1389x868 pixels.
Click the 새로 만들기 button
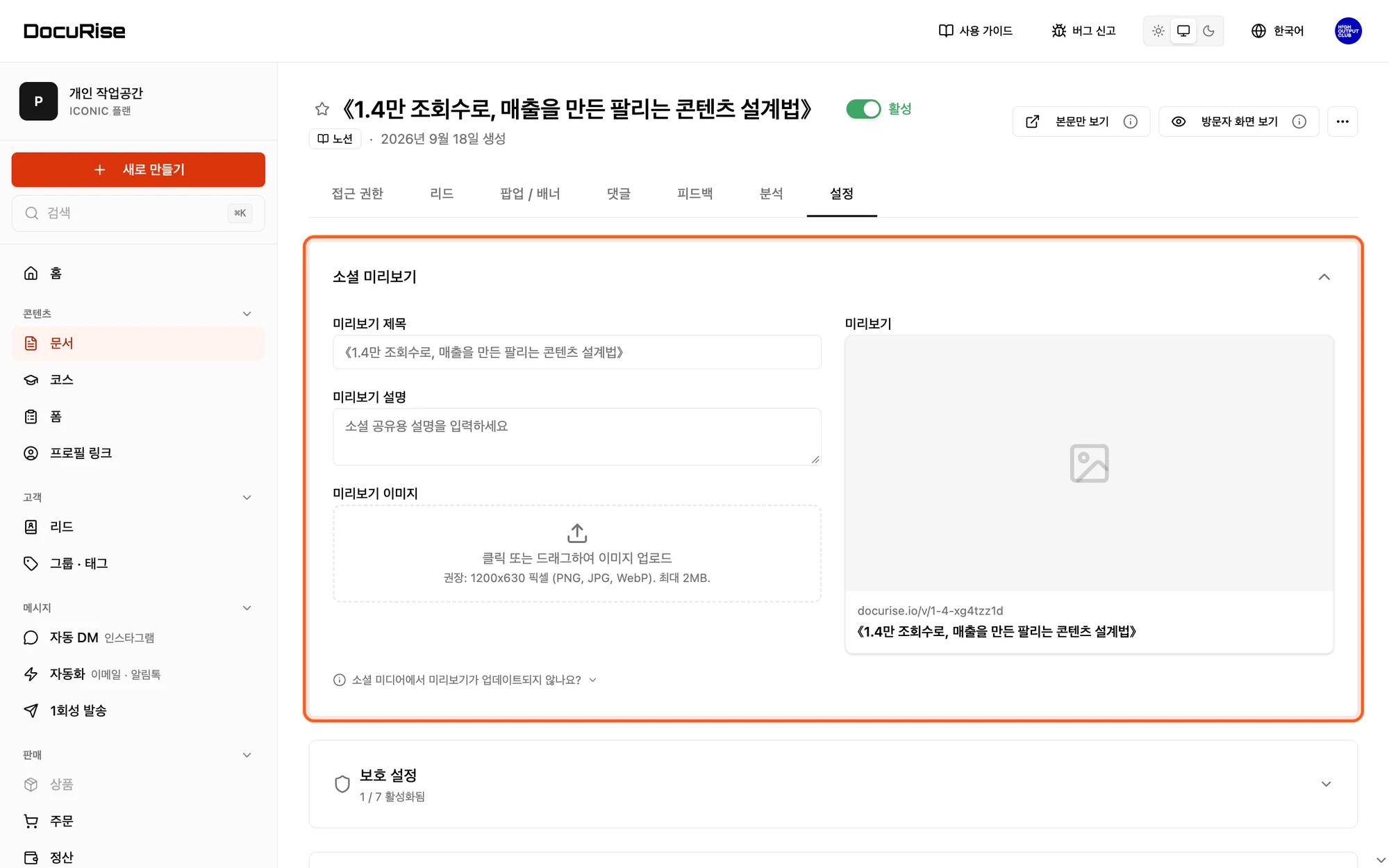pyautogui.click(x=138, y=169)
